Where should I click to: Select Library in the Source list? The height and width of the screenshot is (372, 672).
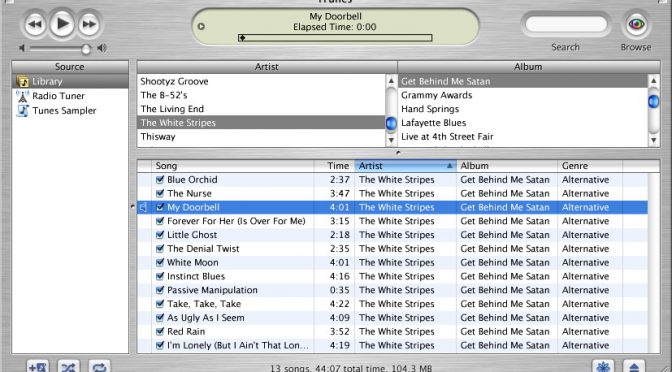(70, 81)
